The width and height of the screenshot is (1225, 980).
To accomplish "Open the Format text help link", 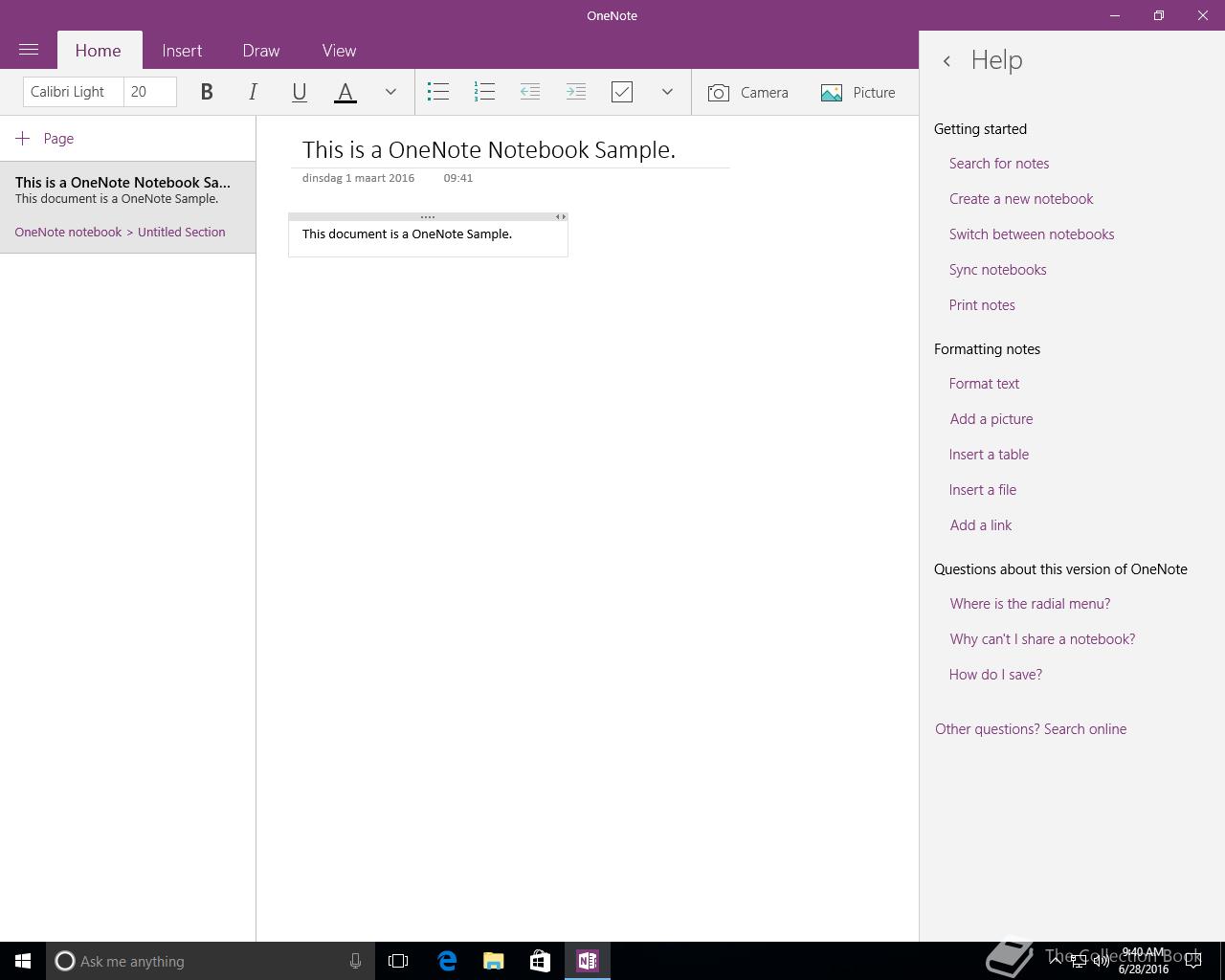I will click(984, 384).
